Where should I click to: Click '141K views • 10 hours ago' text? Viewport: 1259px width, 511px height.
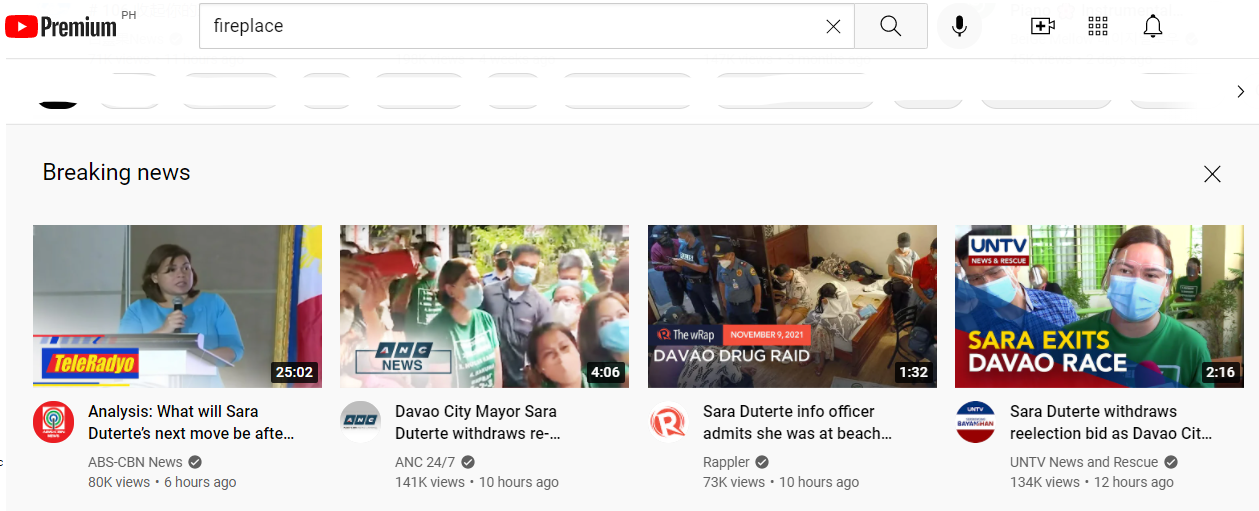point(477,482)
